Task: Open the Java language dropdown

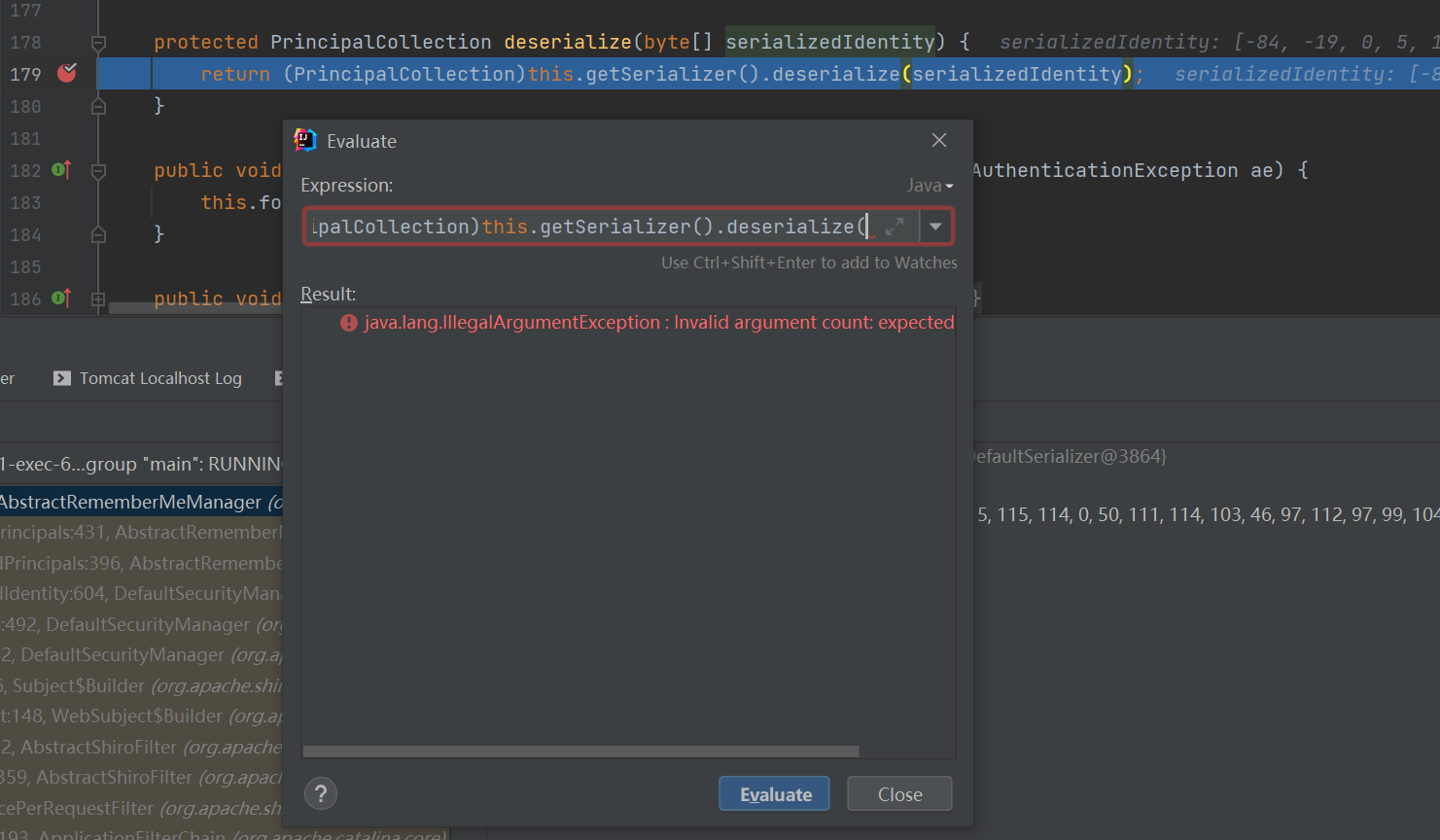Action: (930, 185)
